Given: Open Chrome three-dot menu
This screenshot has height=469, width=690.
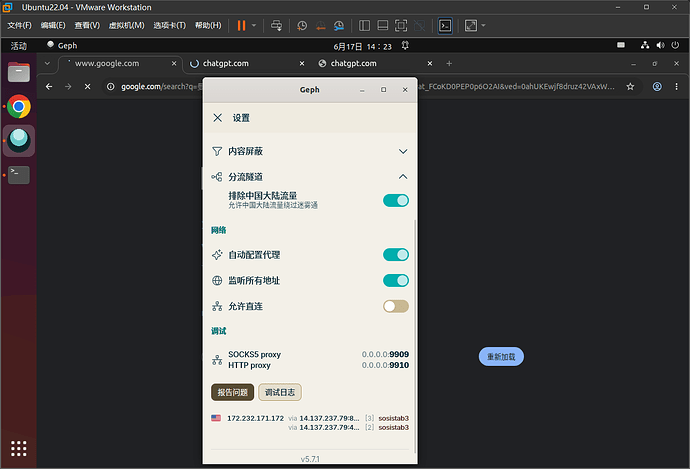Looking at the screenshot, I should 676,87.
